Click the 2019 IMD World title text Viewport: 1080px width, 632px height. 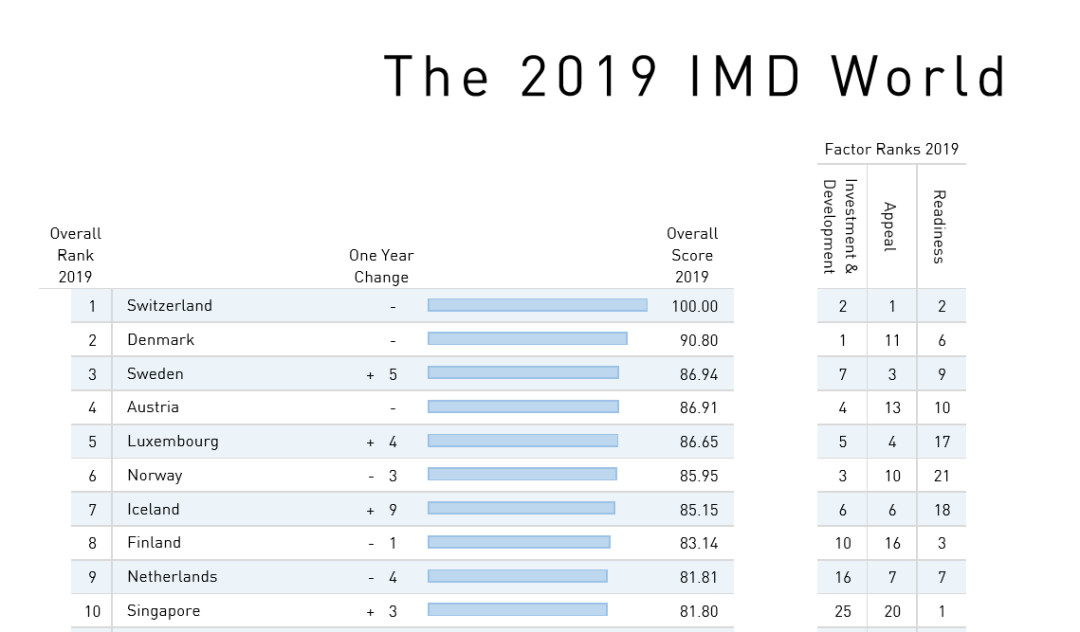694,76
